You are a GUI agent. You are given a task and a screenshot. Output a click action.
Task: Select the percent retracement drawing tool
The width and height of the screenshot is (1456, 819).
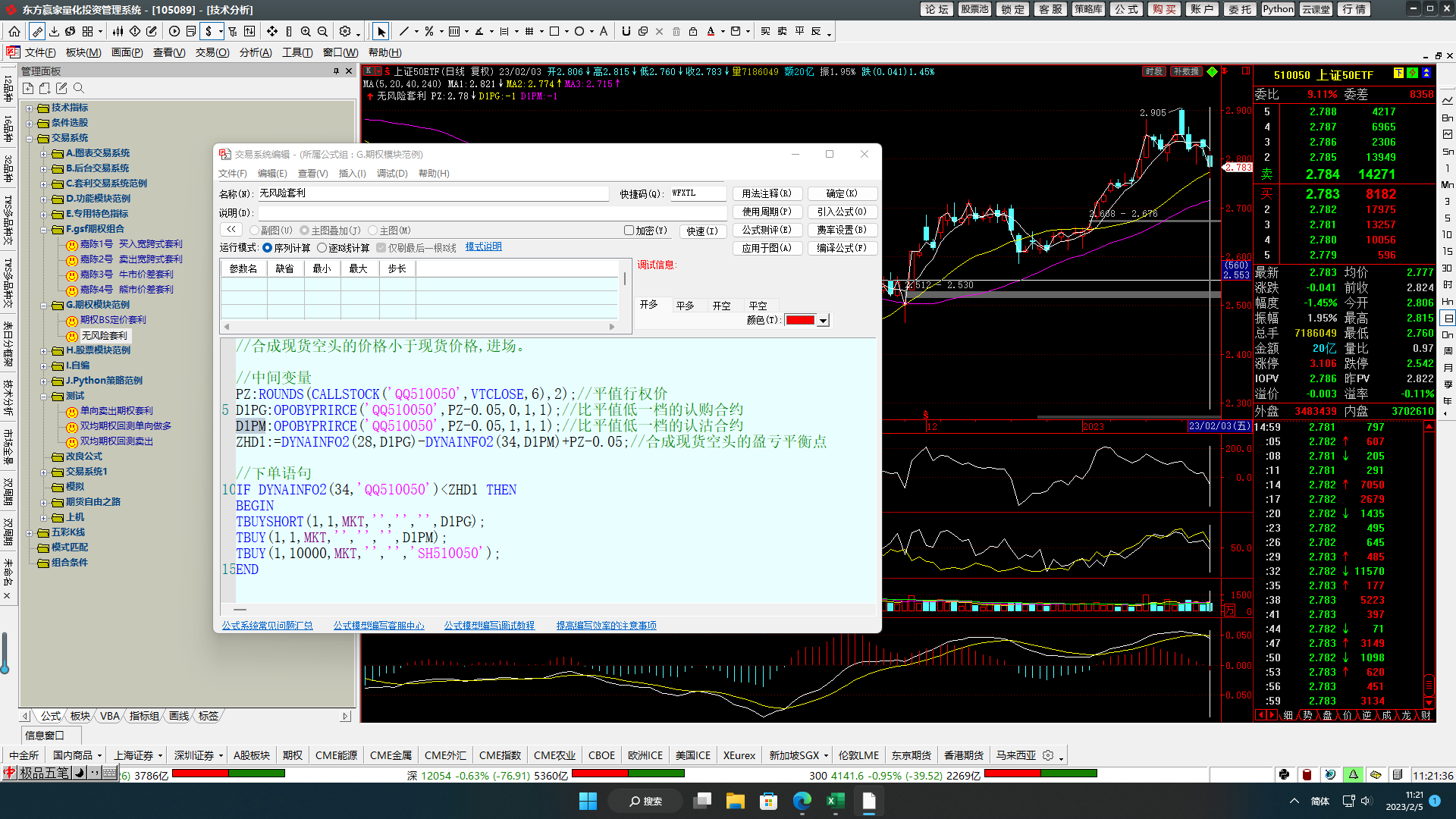(x=429, y=31)
